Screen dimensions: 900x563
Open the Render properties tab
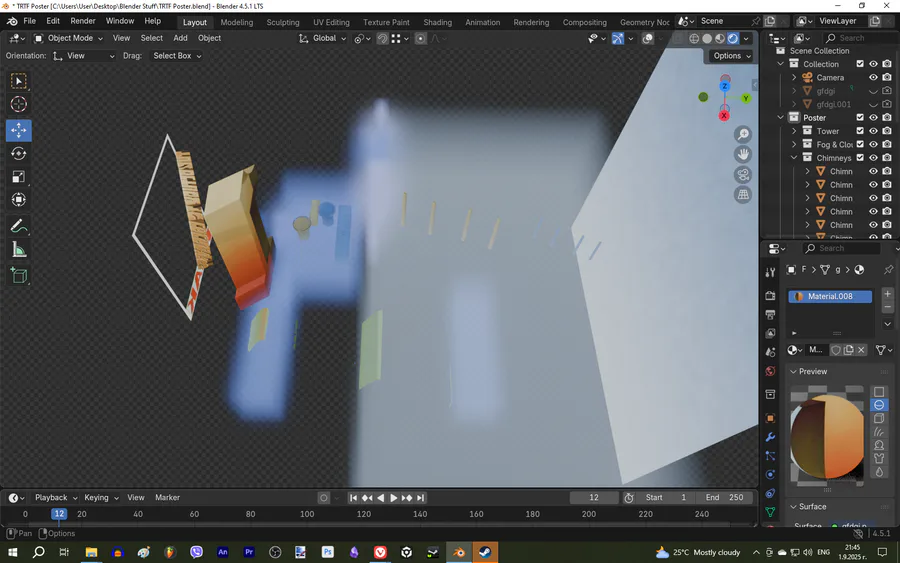point(770,296)
